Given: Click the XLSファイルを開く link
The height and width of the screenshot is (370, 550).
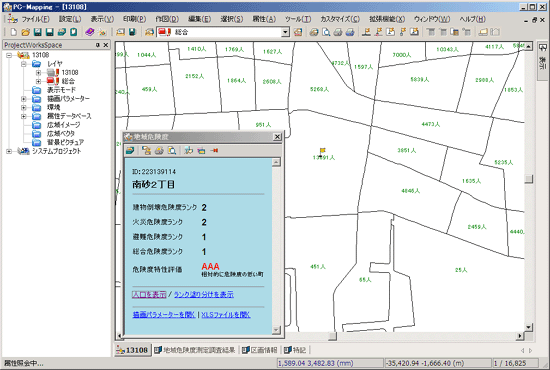Looking at the screenshot, I should click(226, 315).
